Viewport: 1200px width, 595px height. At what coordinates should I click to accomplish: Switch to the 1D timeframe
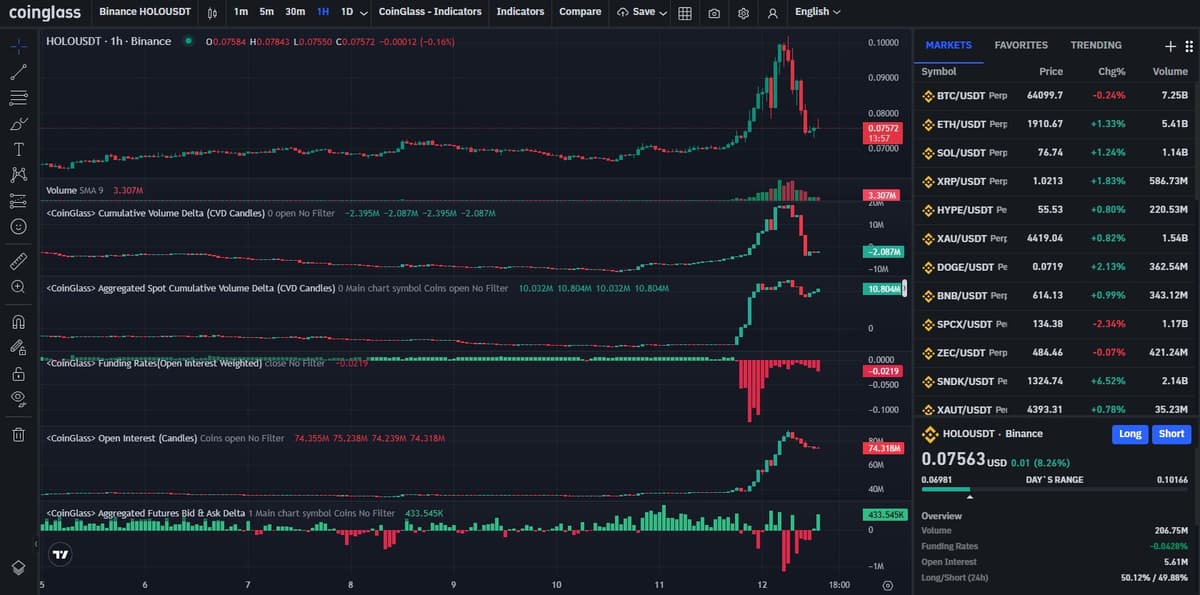click(x=347, y=12)
